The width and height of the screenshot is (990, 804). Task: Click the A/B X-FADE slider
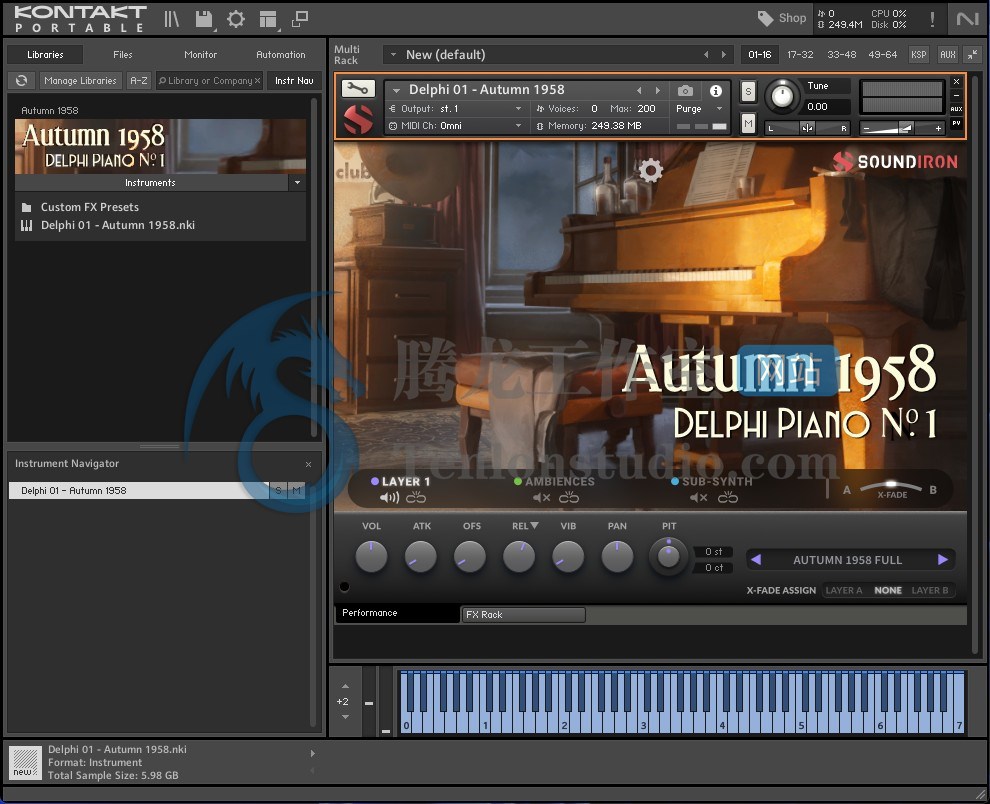coord(890,488)
